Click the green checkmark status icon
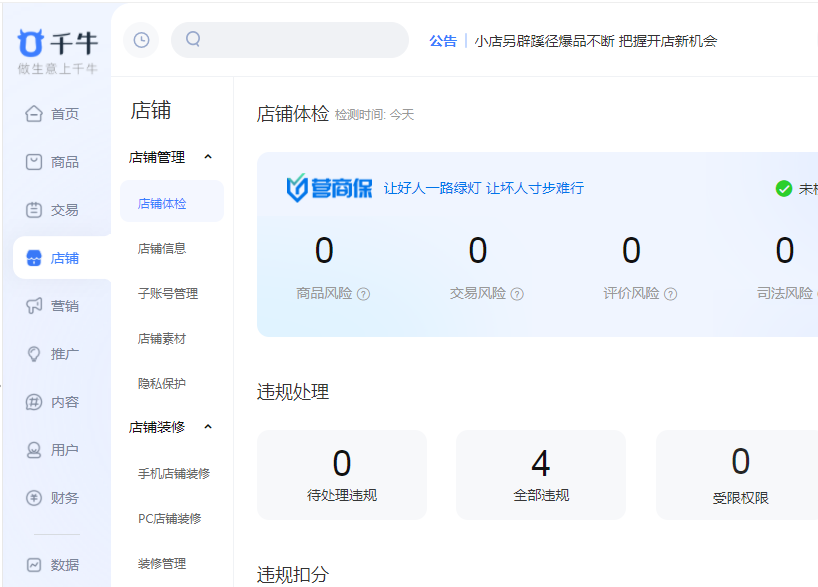Screen dimensions: 818x587 [x=784, y=188]
